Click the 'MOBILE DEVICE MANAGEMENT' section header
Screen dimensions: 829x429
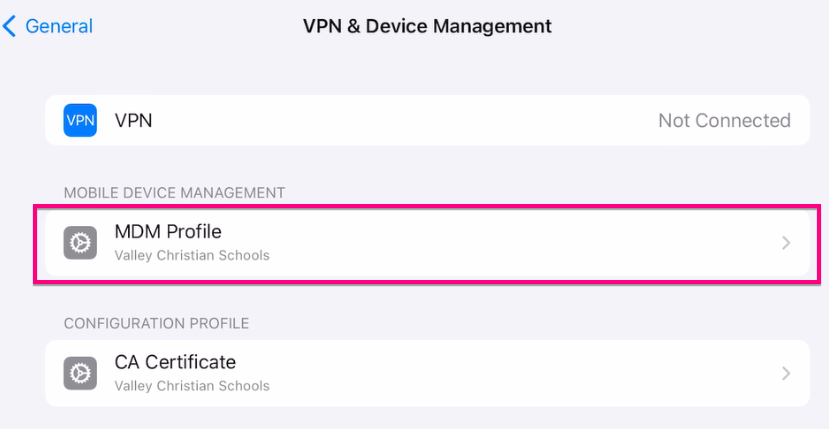pyautogui.click(x=174, y=192)
